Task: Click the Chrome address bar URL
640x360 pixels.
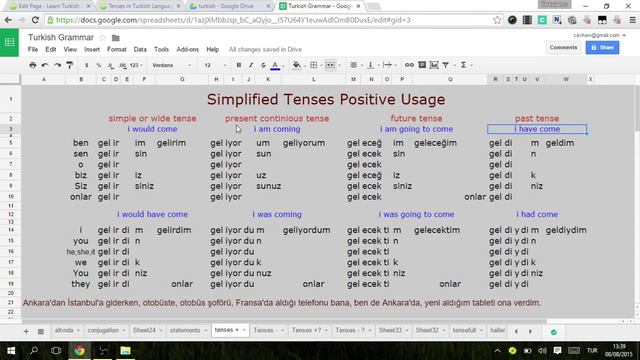Action: click(x=233, y=20)
